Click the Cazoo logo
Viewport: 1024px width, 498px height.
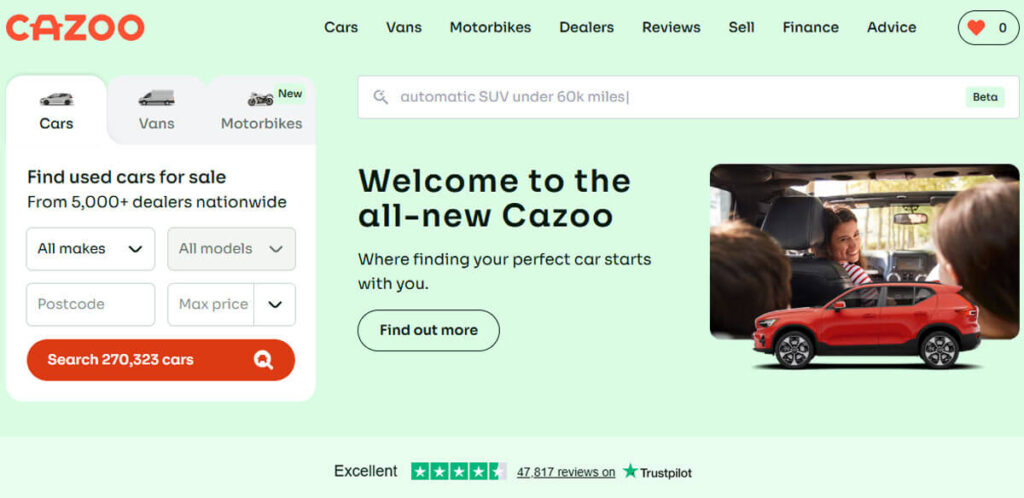click(x=75, y=27)
